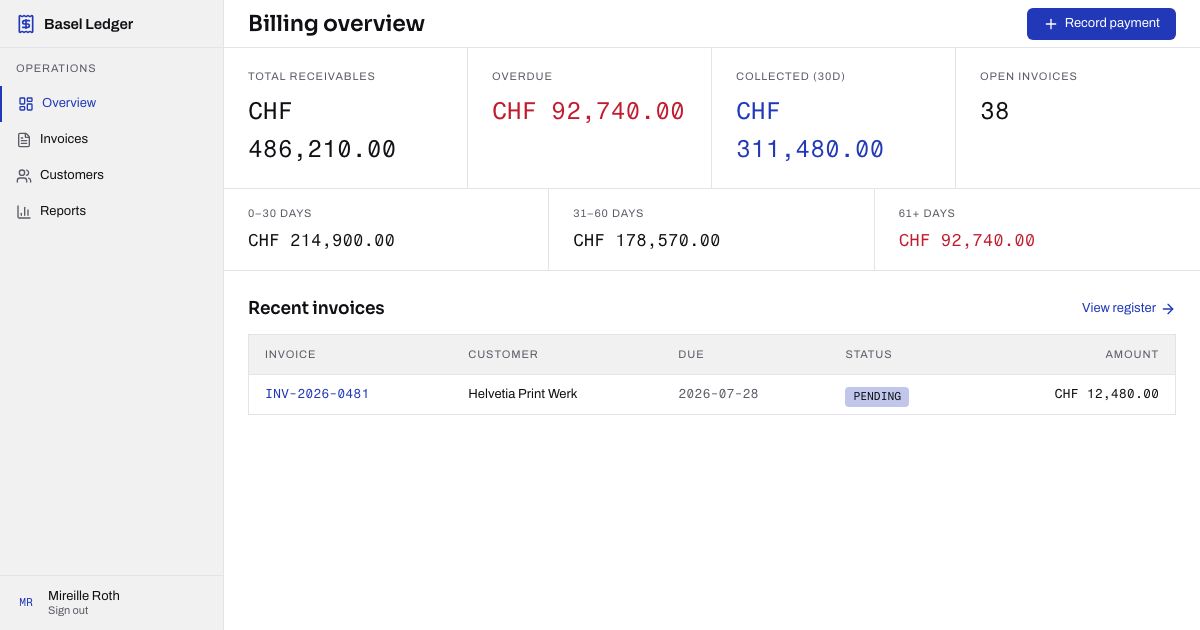This screenshot has height=630, width=1200.
Task: Click the Record payment button
Action: pos(1101,24)
